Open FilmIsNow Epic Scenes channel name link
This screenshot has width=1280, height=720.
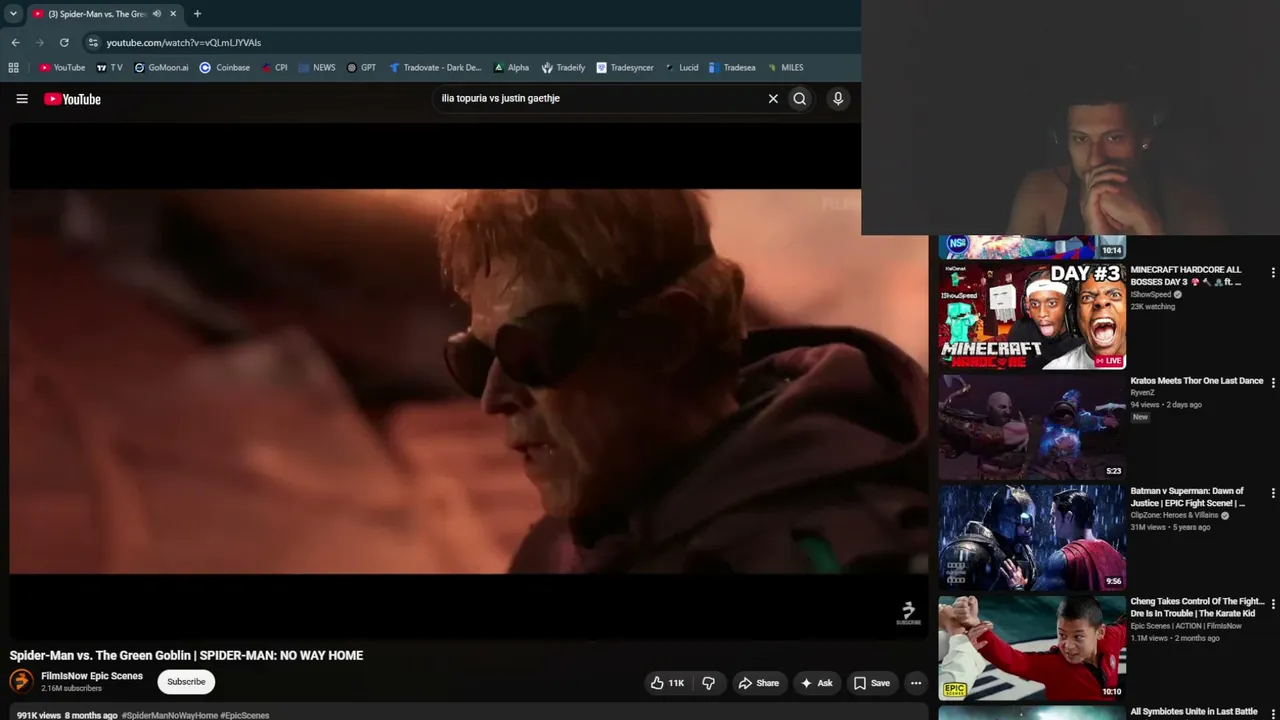[x=92, y=676]
